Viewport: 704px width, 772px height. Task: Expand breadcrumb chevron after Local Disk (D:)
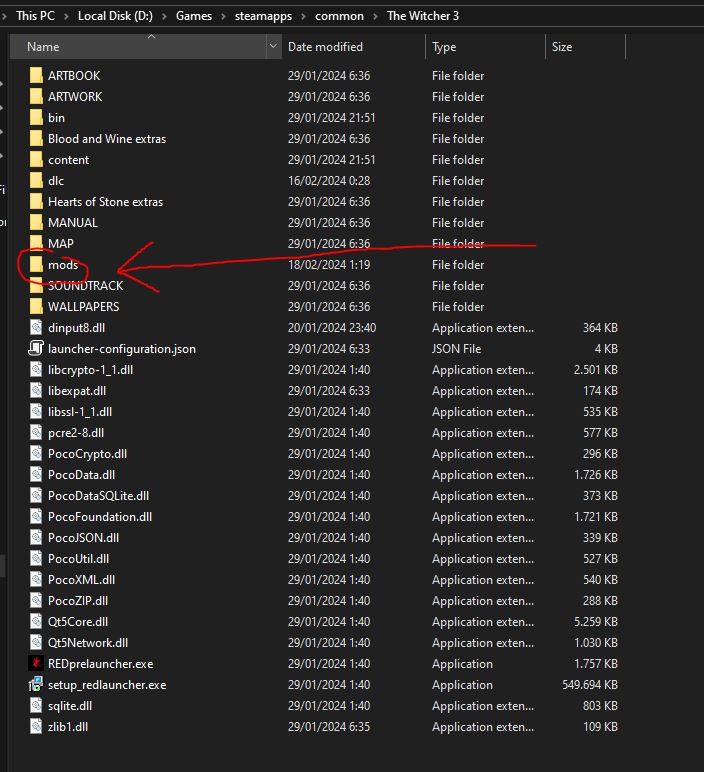pyautogui.click(x=164, y=16)
